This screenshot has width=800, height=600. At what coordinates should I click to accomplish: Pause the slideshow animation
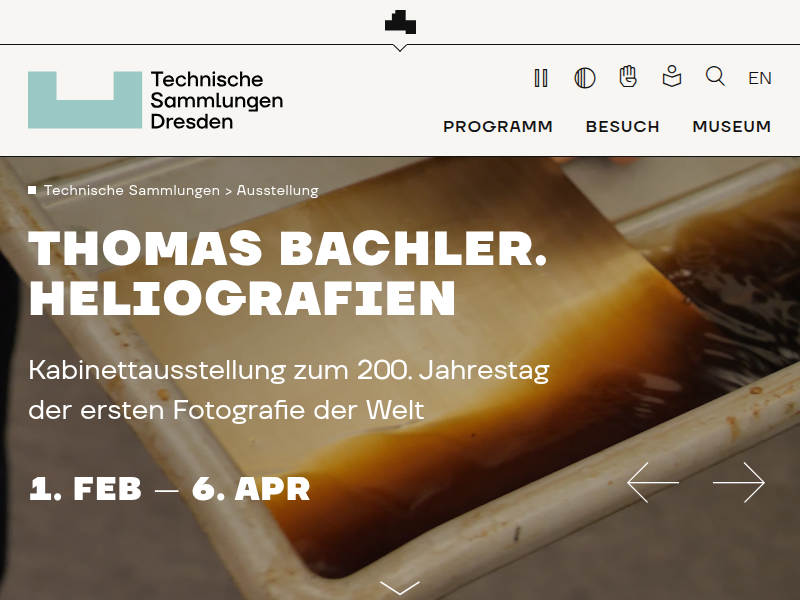pos(541,78)
